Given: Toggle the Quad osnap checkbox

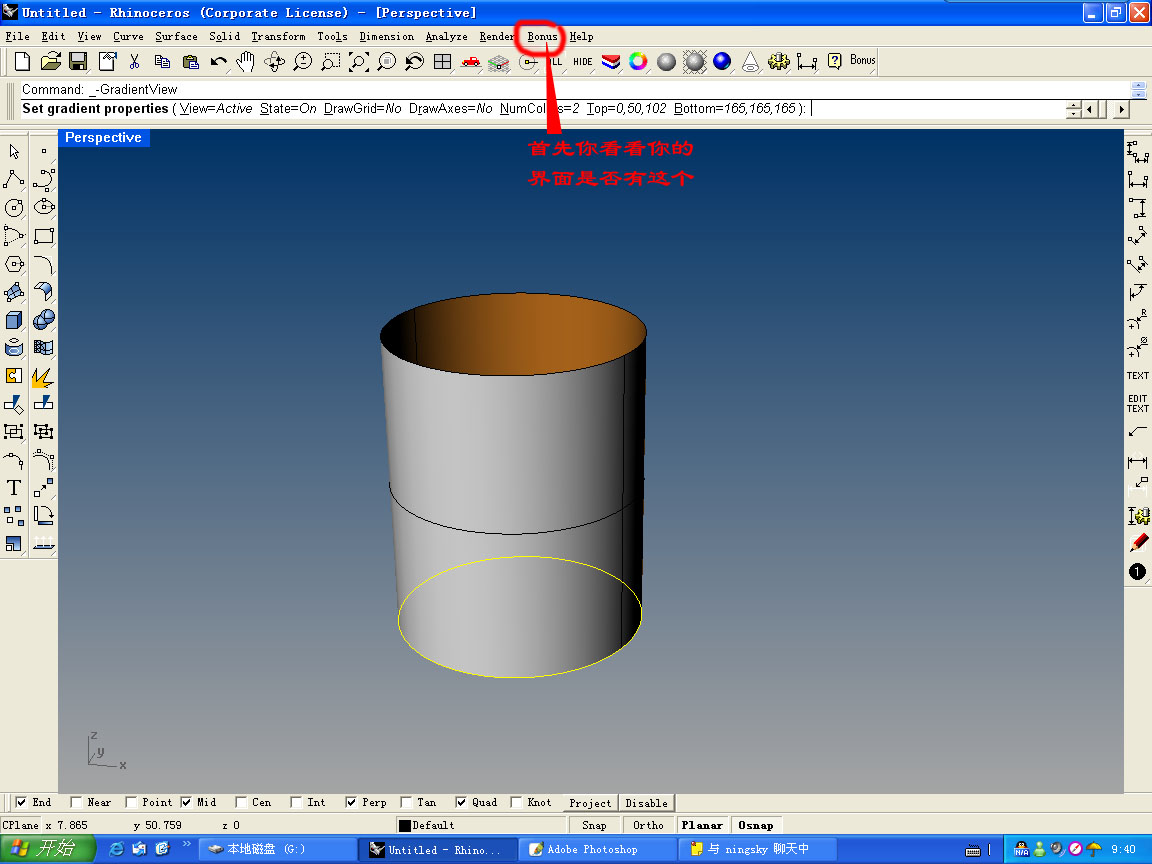Looking at the screenshot, I should pyautogui.click(x=461, y=802).
